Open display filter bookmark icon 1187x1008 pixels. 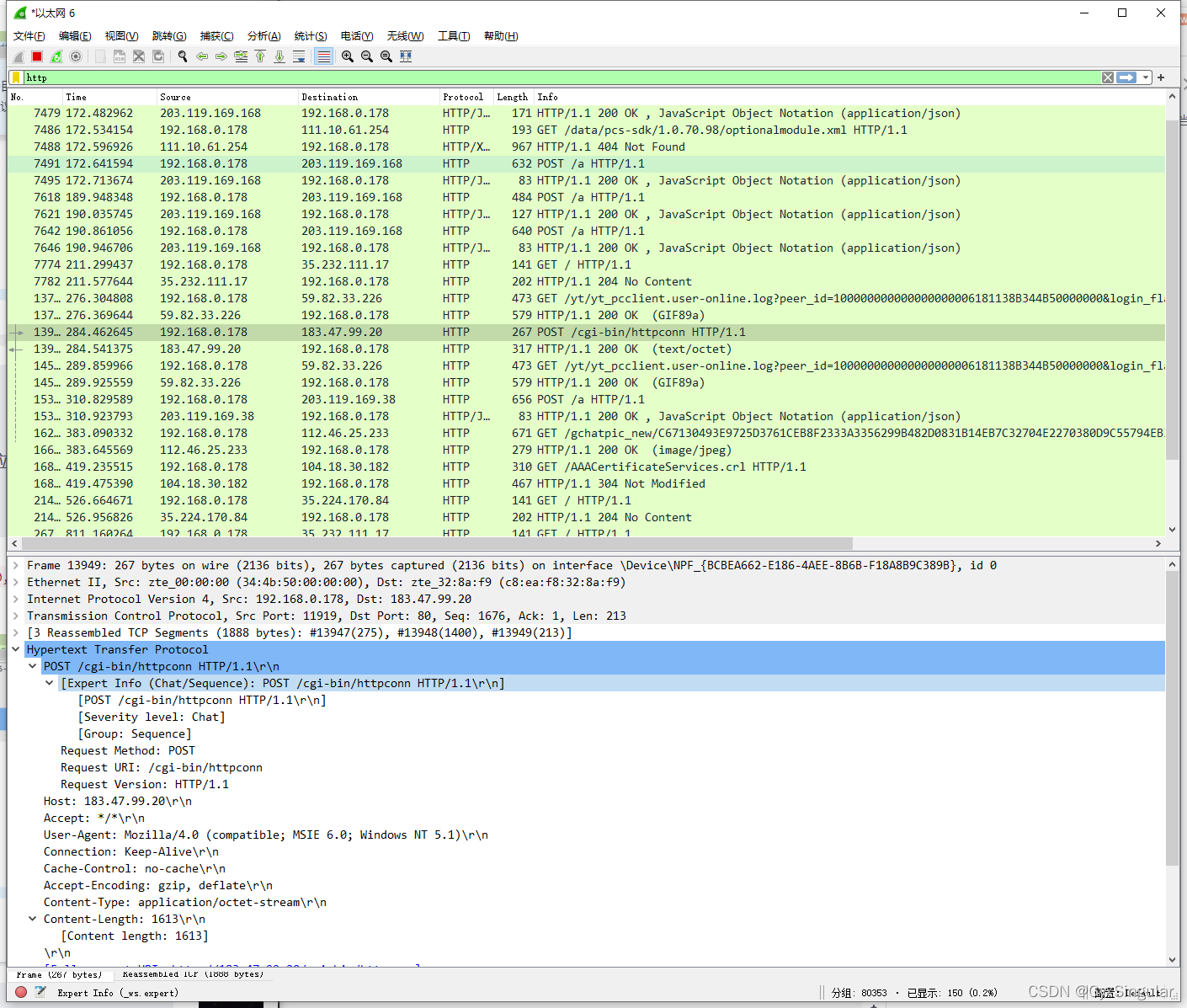point(16,77)
